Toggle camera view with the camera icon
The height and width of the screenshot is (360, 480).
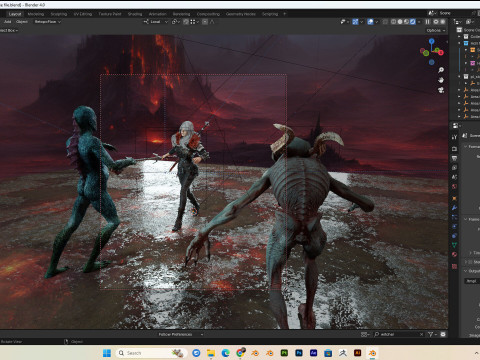(x=441, y=90)
